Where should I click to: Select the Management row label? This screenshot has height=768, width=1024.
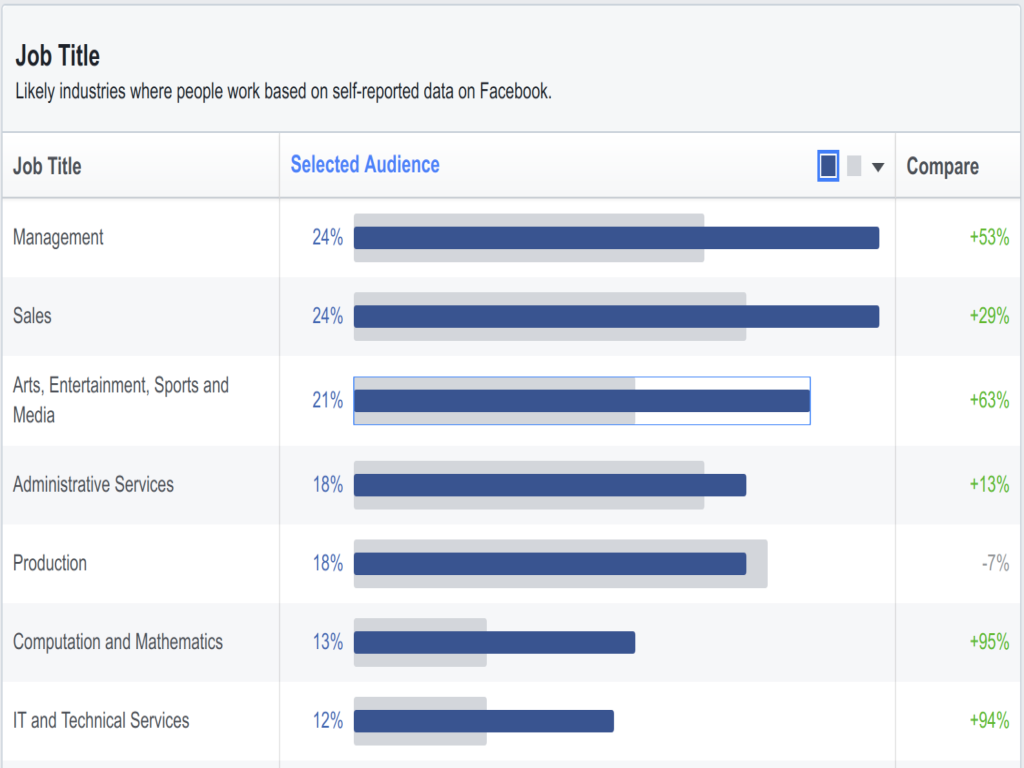pos(58,238)
